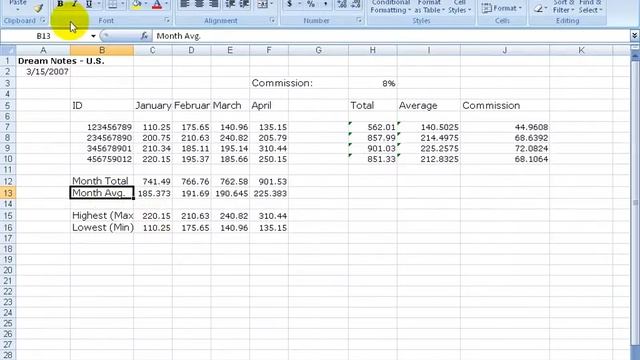The height and width of the screenshot is (360, 640).
Task: Select row 5 header
Action: pyautogui.click(x=8, y=105)
